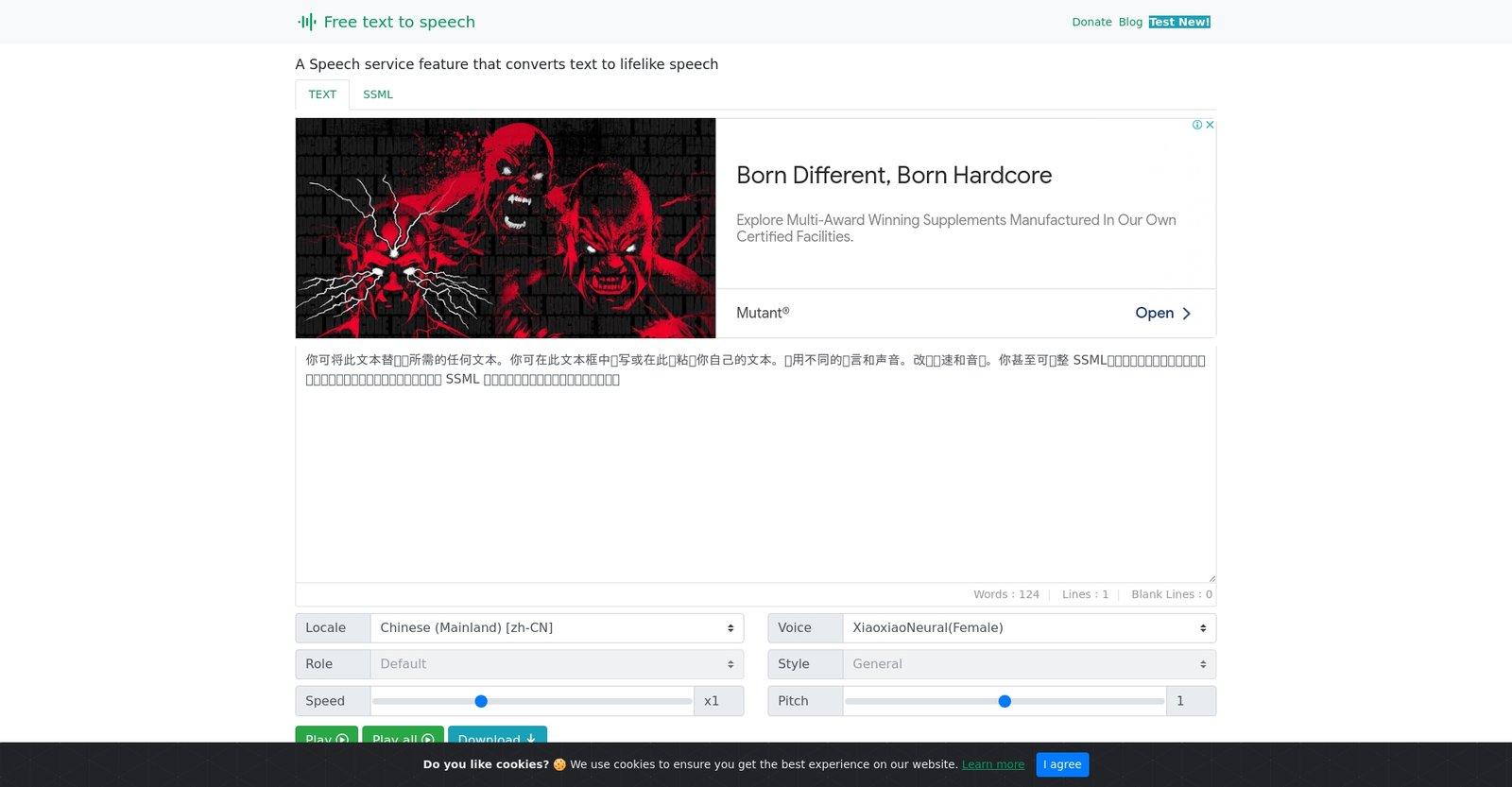
Task: Select the TEXT tab
Action: coord(322,94)
